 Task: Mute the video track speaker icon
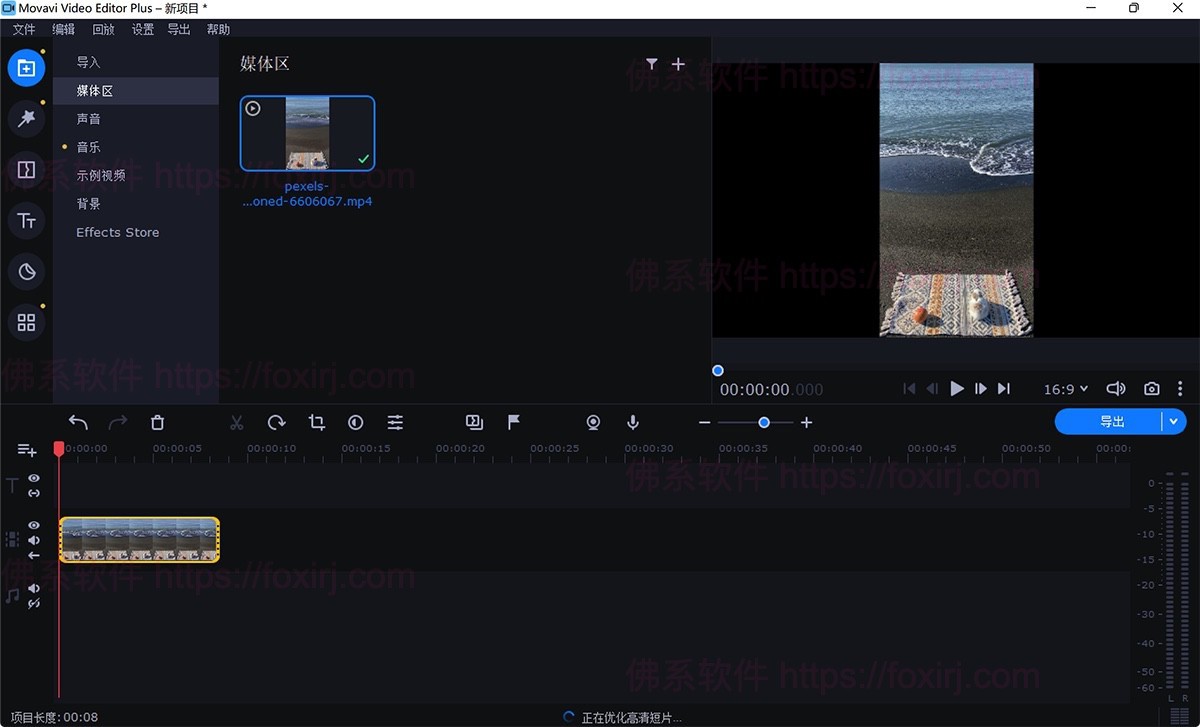33,541
